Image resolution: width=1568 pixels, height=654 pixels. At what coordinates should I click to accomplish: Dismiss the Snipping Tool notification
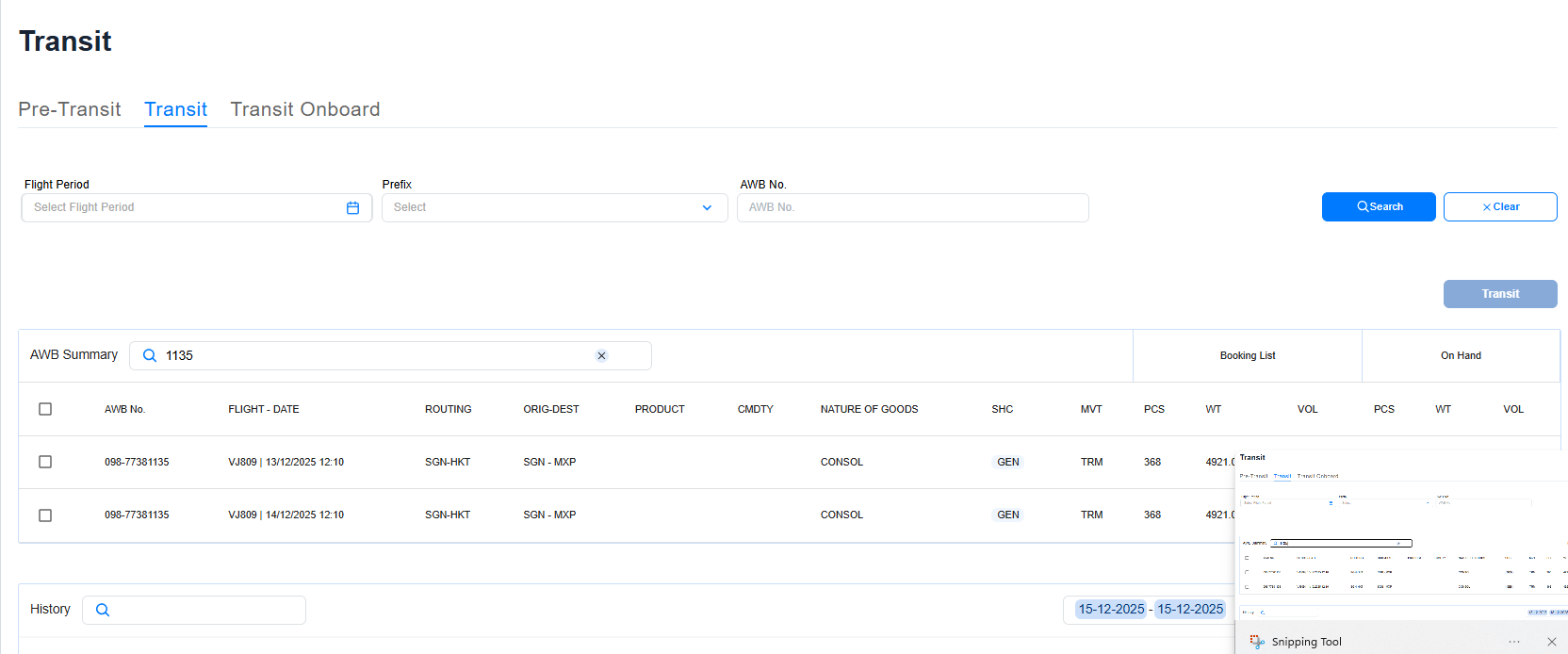(x=1551, y=642)
